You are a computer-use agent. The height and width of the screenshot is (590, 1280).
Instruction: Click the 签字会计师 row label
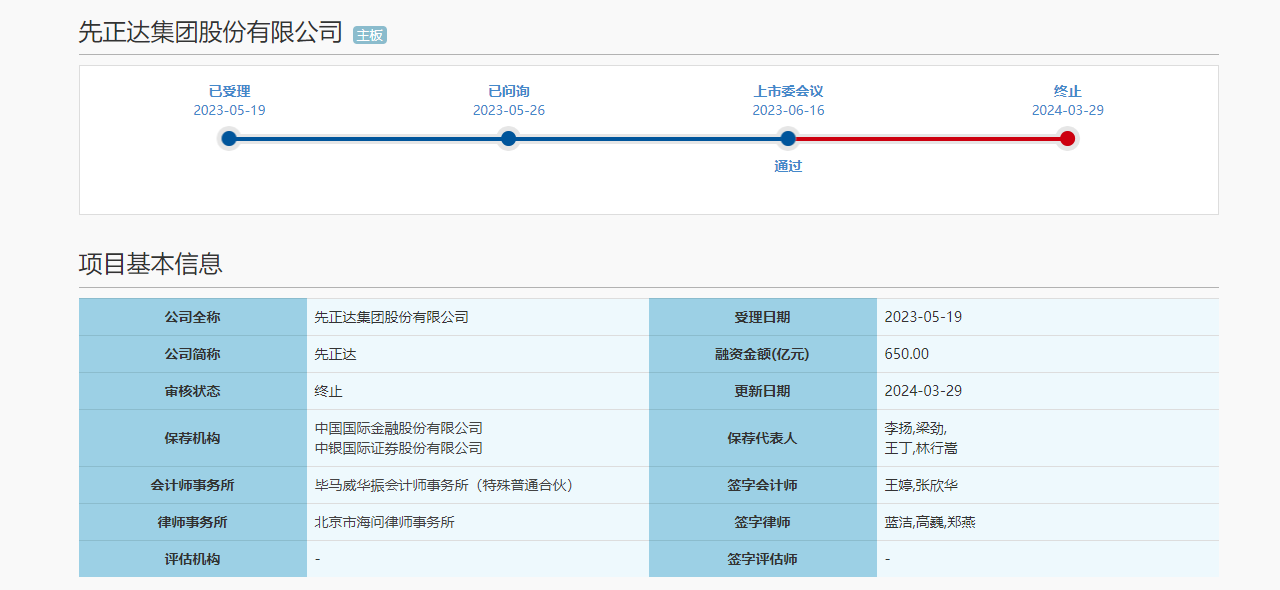point(762,485)
